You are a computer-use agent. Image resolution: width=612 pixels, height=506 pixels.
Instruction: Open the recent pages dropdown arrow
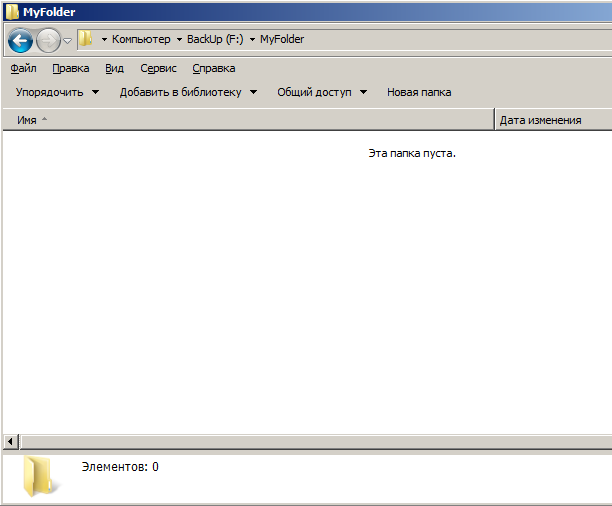point(67,41)
